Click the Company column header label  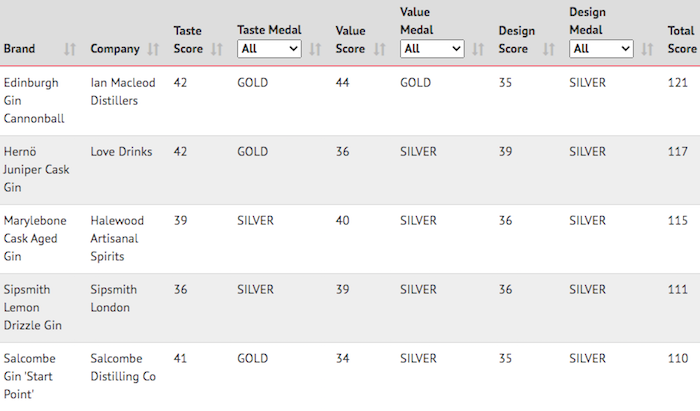point(115,49)
